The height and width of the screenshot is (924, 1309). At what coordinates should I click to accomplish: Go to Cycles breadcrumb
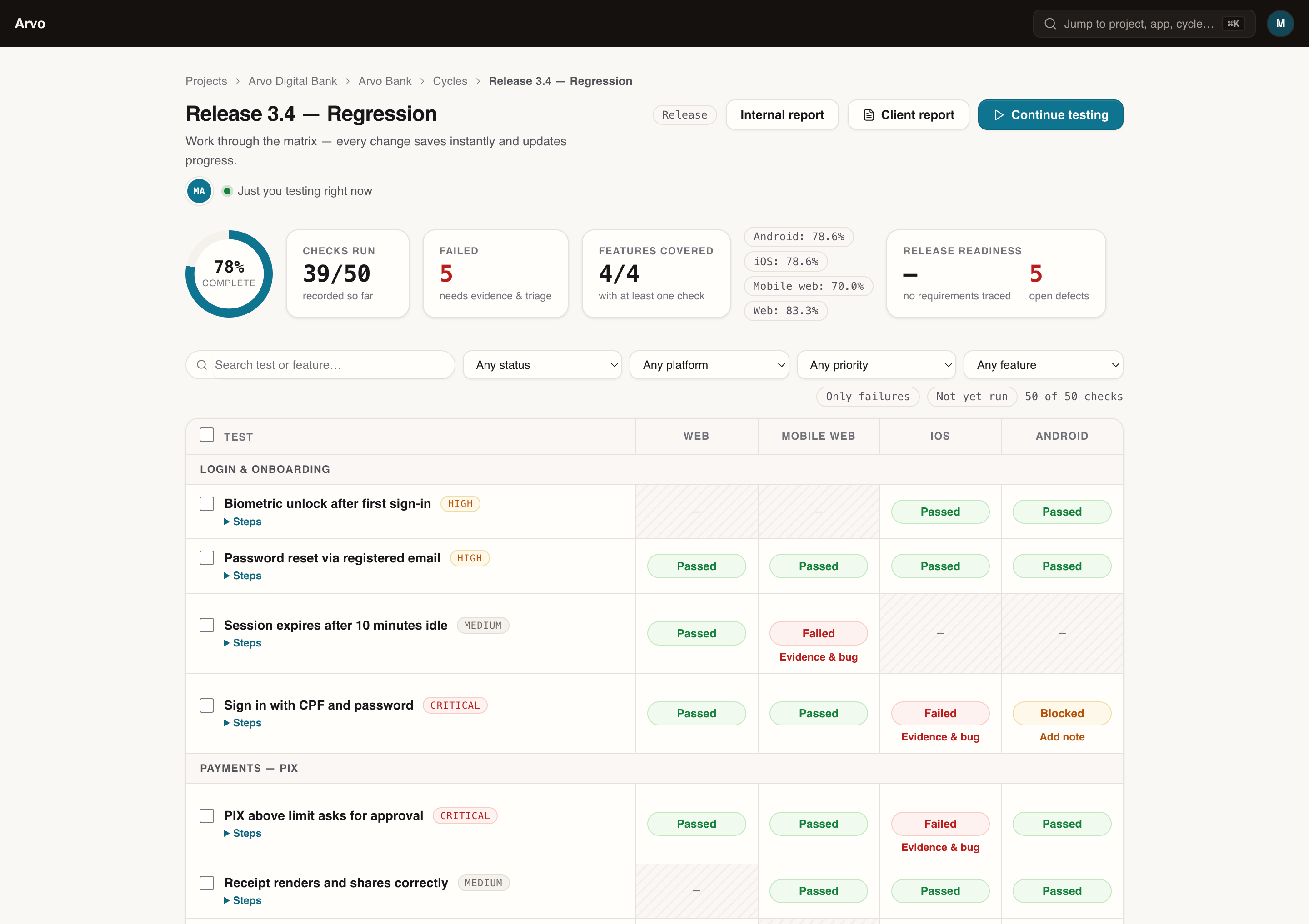[450, 81]
